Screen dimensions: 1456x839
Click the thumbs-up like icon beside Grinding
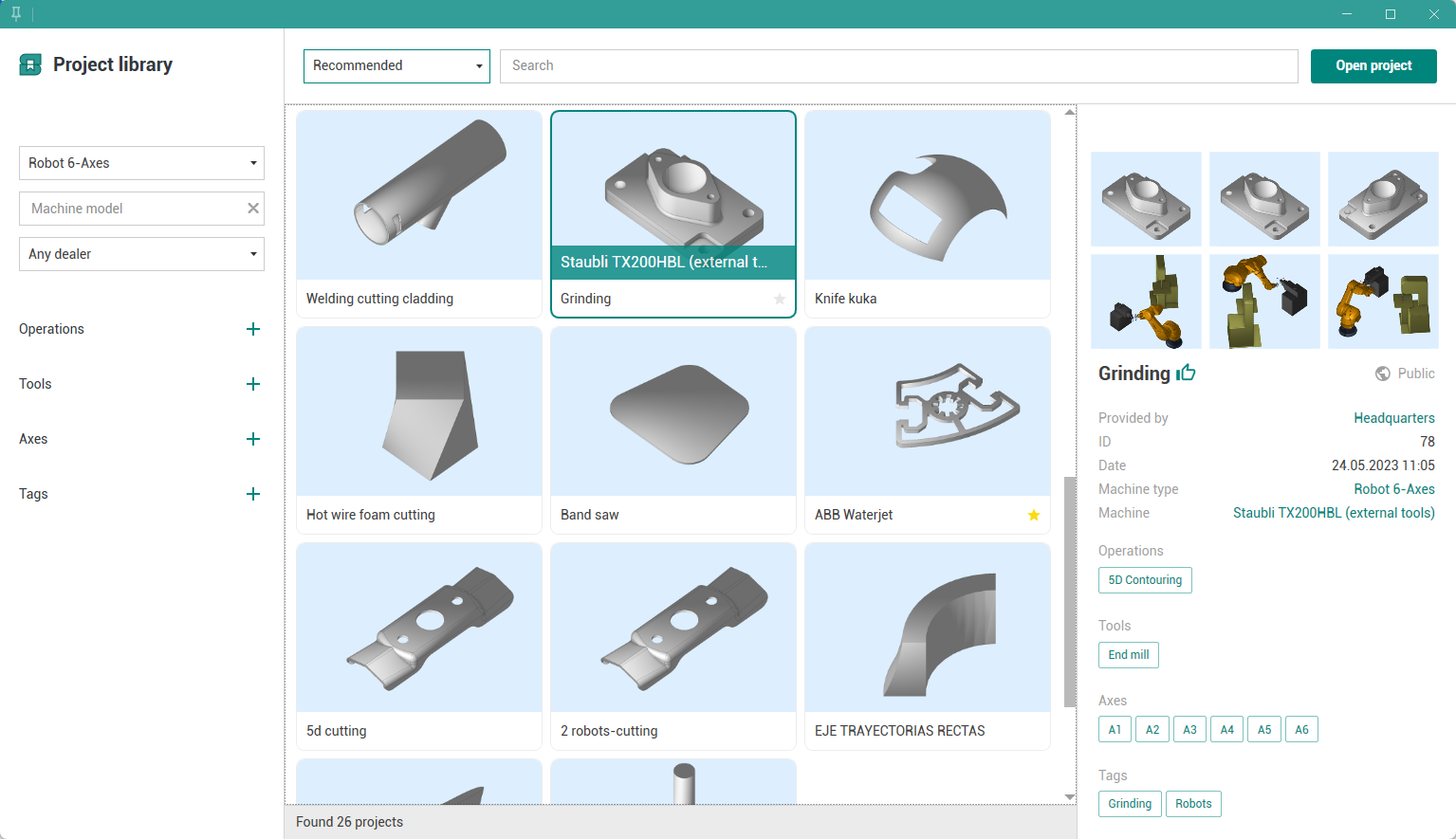(x=1186, y=373)
